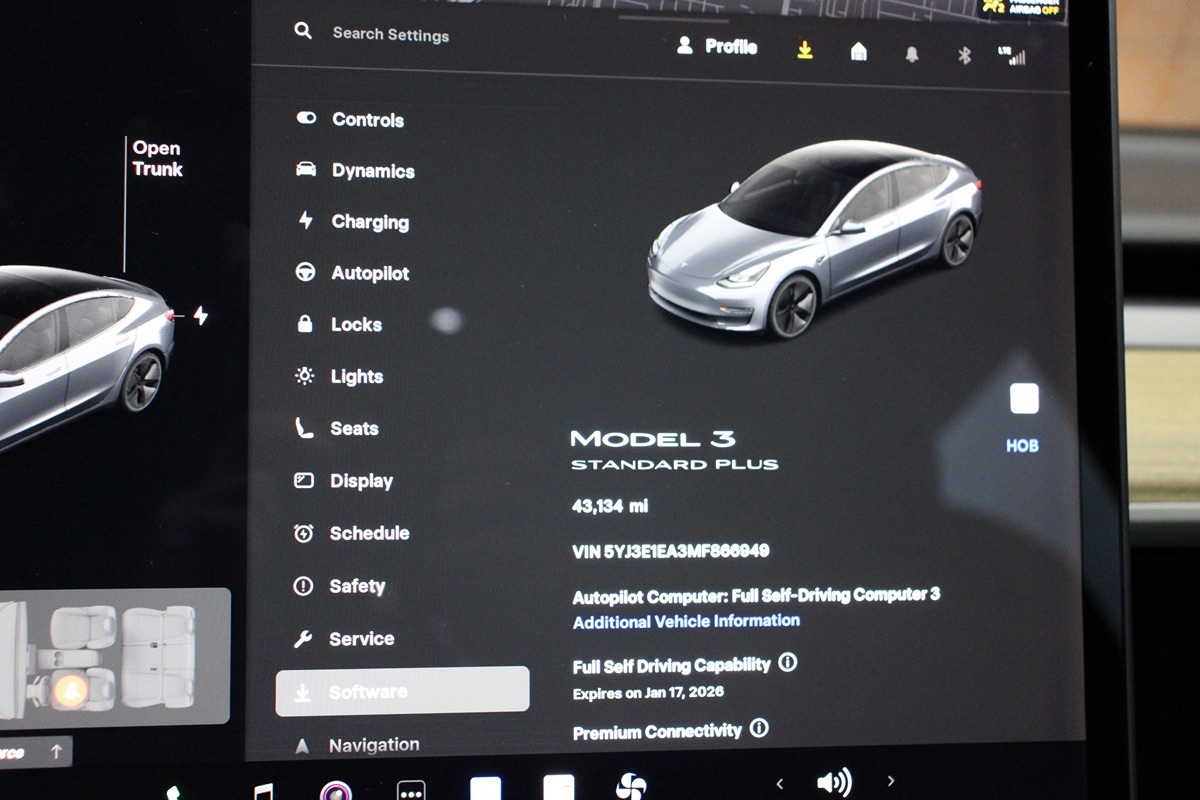Image resolution: width=1200 pixels, height=800 pixels.
Task: Open Additional Vehicle Information link
Action: tap(686, 621)
